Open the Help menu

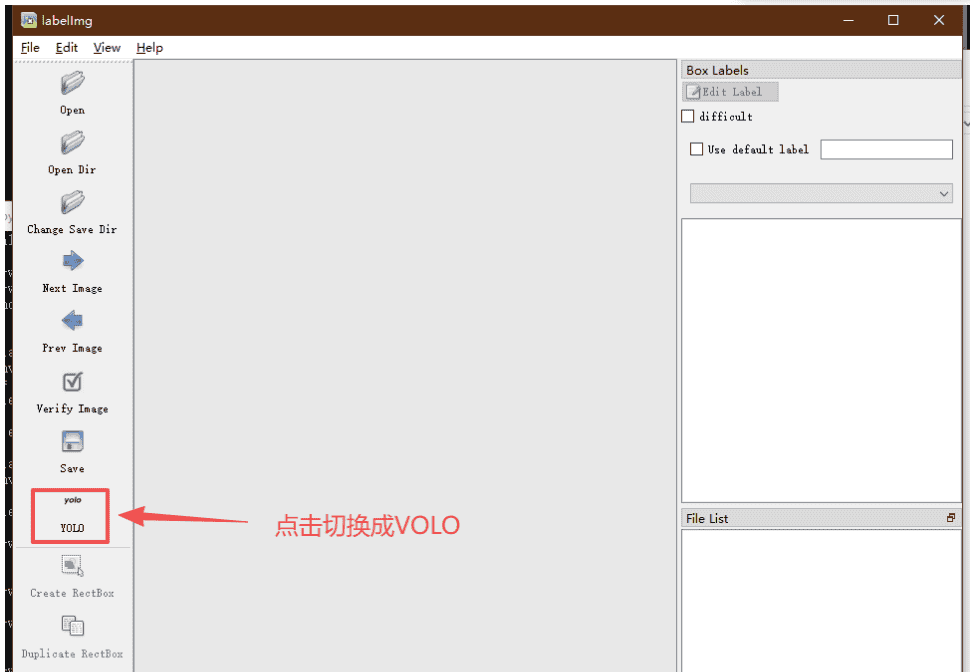(x=150, y=48)
